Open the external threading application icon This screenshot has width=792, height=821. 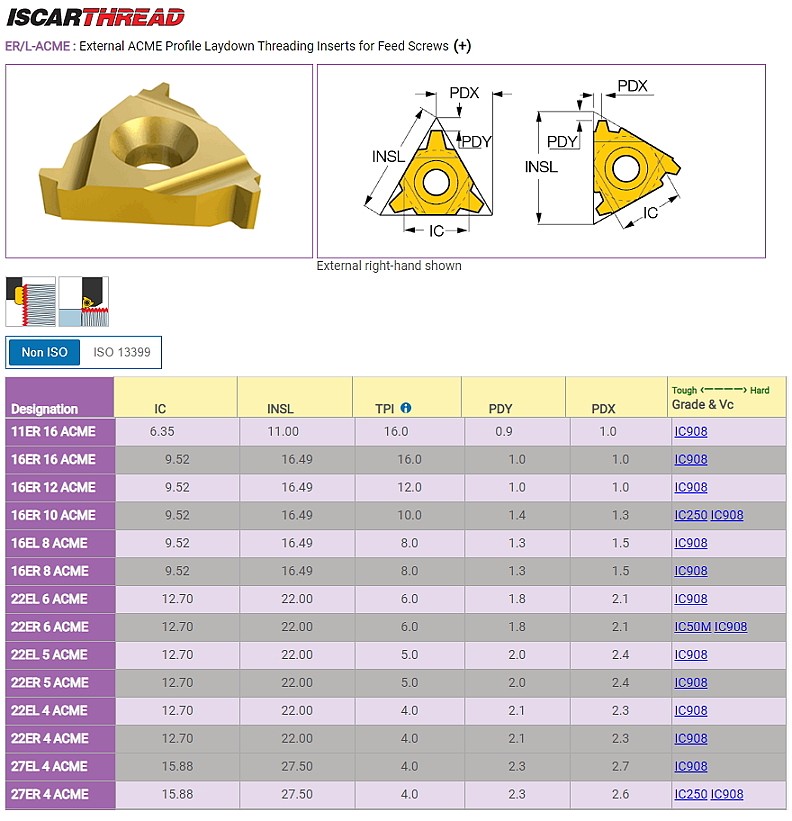click(31, 302)
